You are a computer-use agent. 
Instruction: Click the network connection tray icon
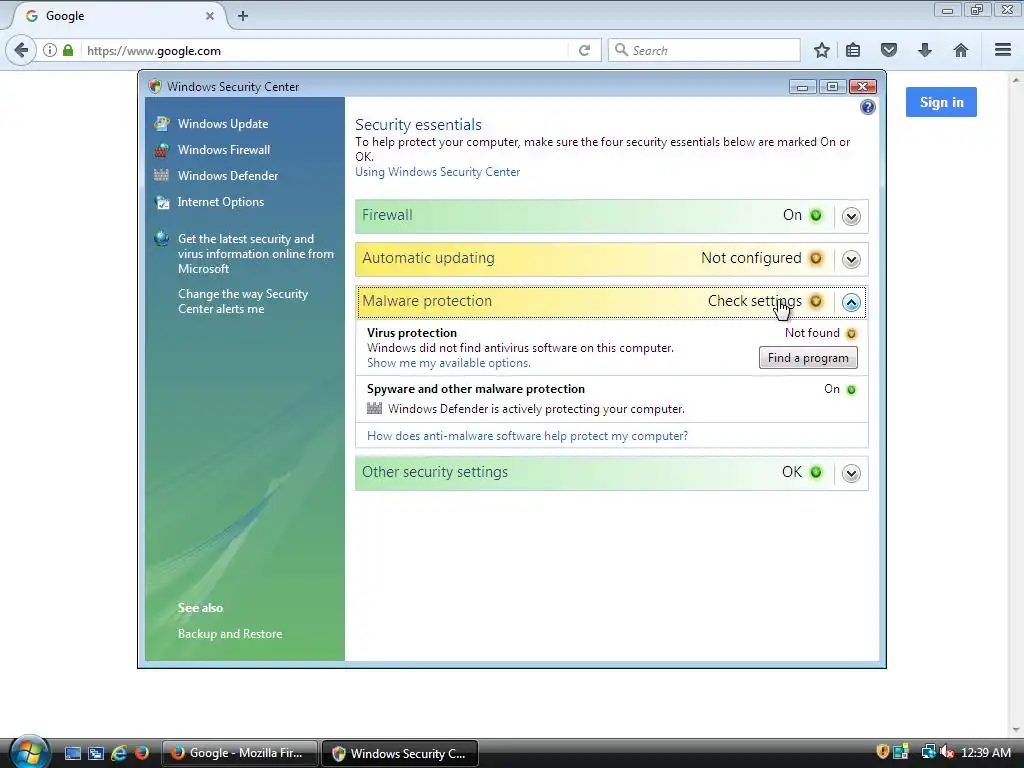pos(928,752)
